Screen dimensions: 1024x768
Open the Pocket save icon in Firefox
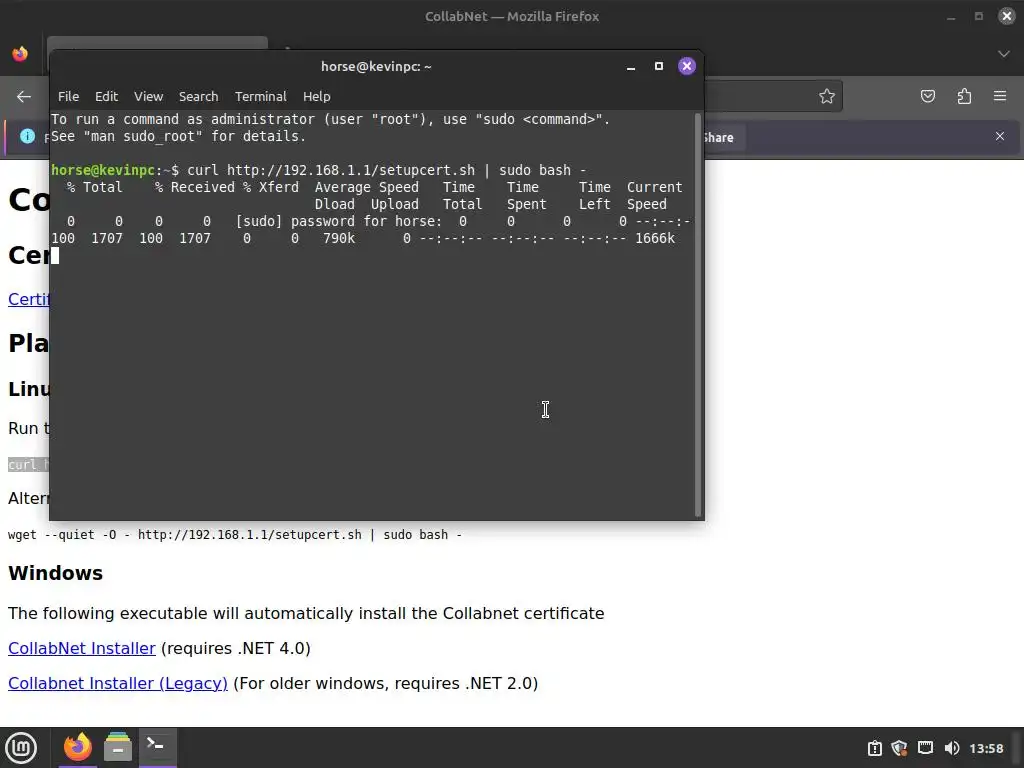pos(927,97)
